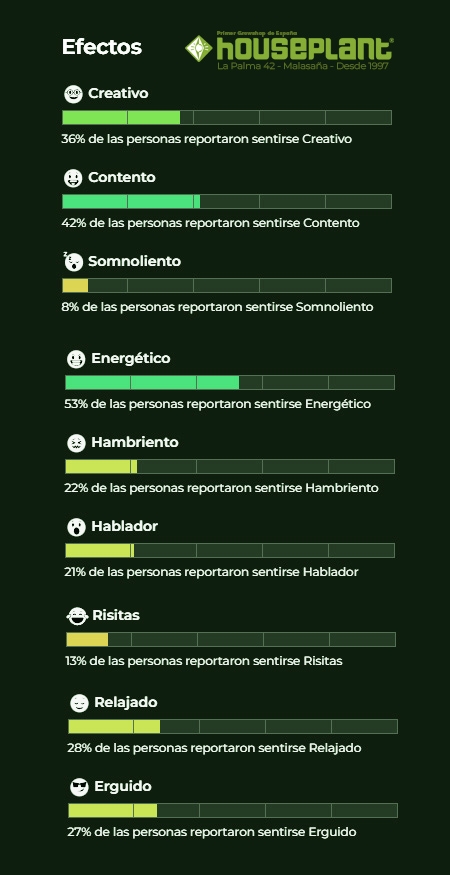Select the Hambriento emoji icon
Screen dimensions: 450x875
click(x=76, y=443)
